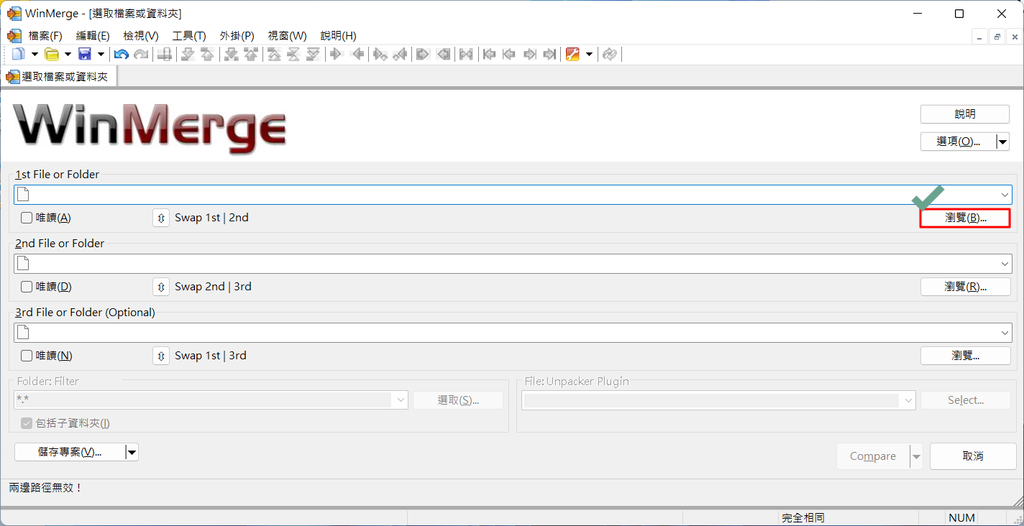Click the grey Redo arrow icon
Viewport: 1024px width, 526px height.
(140, 54)
